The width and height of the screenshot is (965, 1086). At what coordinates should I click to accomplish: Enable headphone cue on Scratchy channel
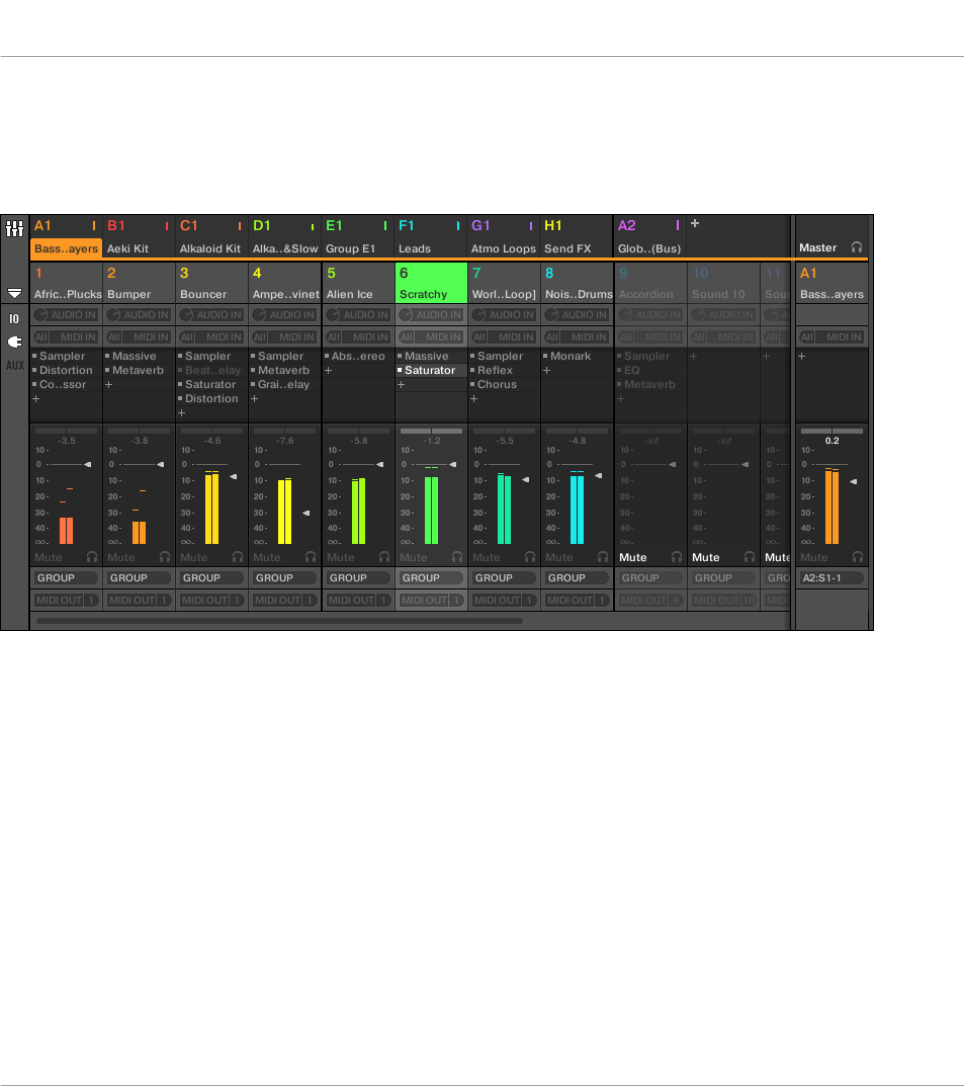pos(457,557)
